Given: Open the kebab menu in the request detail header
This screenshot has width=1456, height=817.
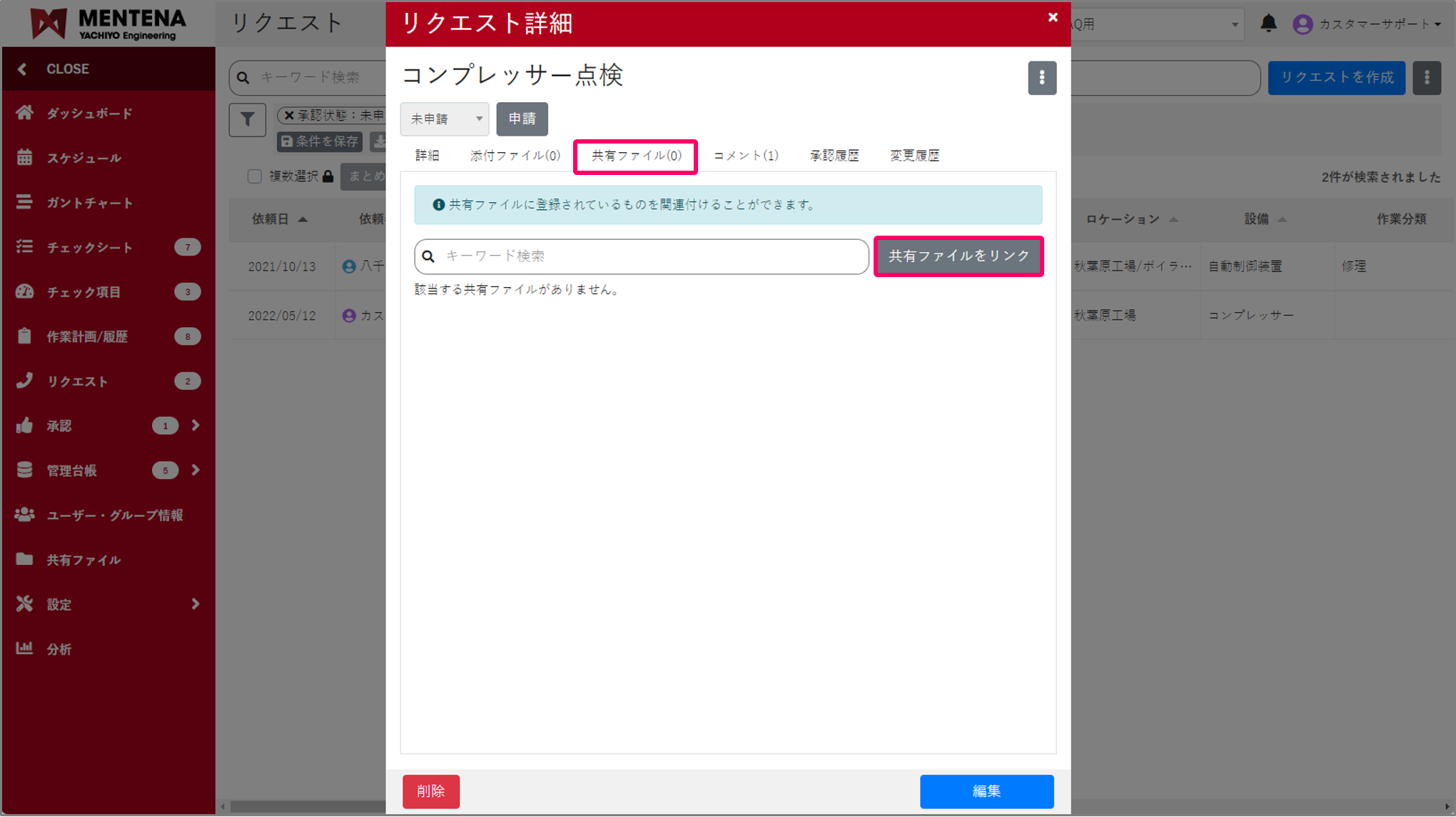Looking at the screenshot, I should (1042, 78).
